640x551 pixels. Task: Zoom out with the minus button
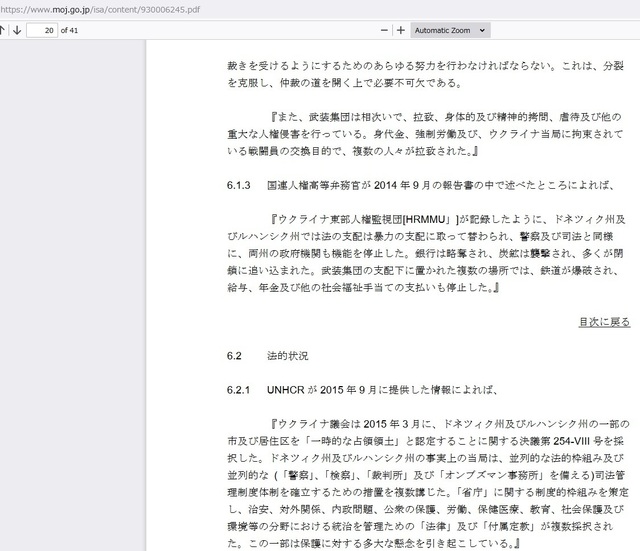pyautogui.click(x=384, y=30)
